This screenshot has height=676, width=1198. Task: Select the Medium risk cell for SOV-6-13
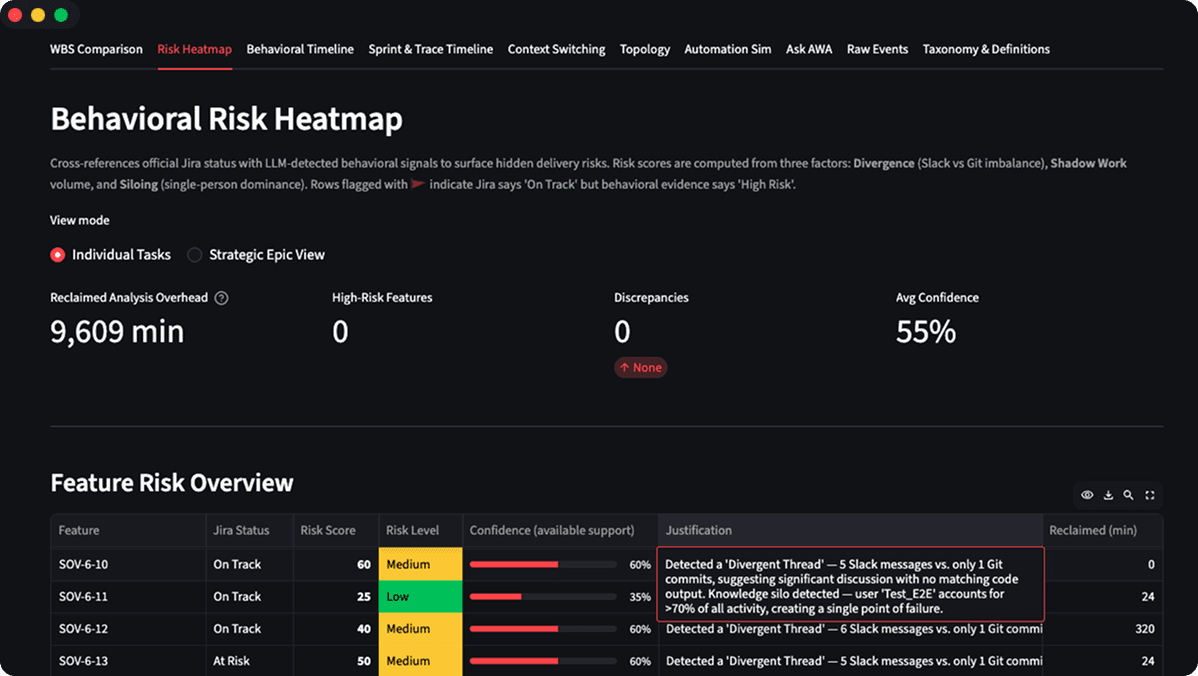point(420,661)
